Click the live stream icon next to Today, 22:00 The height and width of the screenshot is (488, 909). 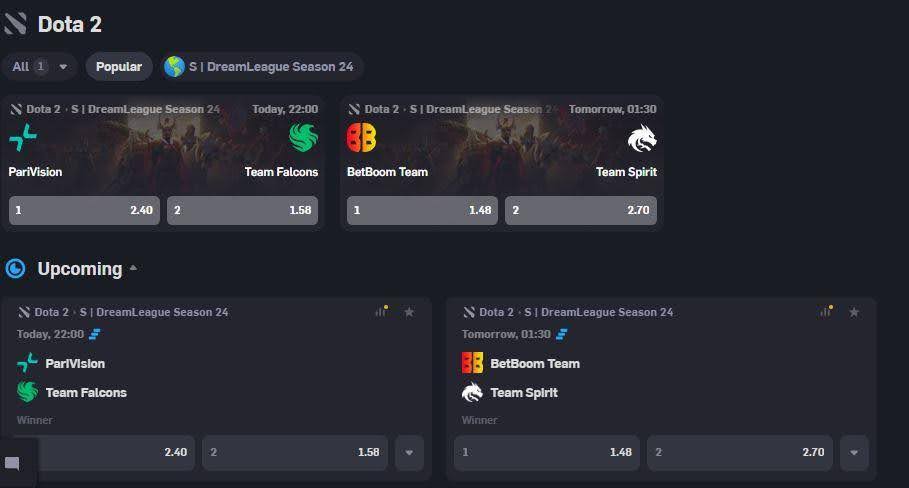(95, 334)
